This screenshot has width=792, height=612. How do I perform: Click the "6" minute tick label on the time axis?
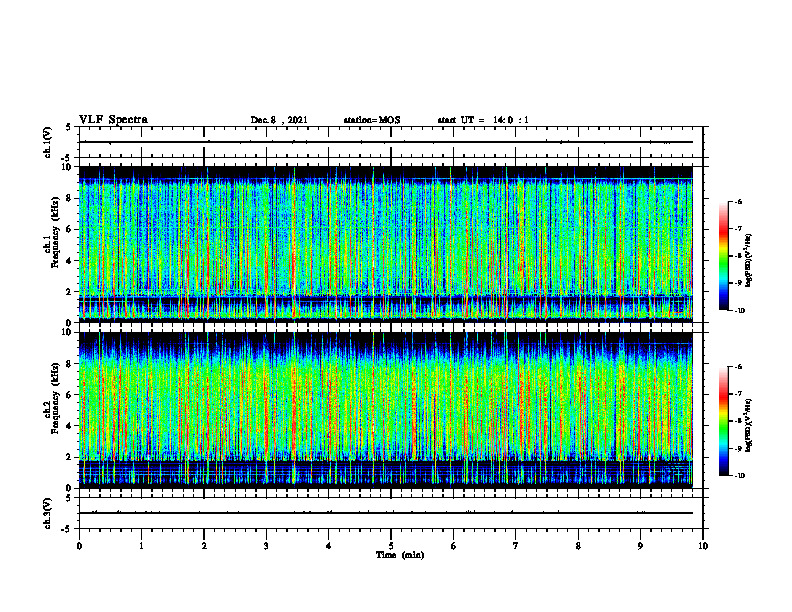point(454,546)
